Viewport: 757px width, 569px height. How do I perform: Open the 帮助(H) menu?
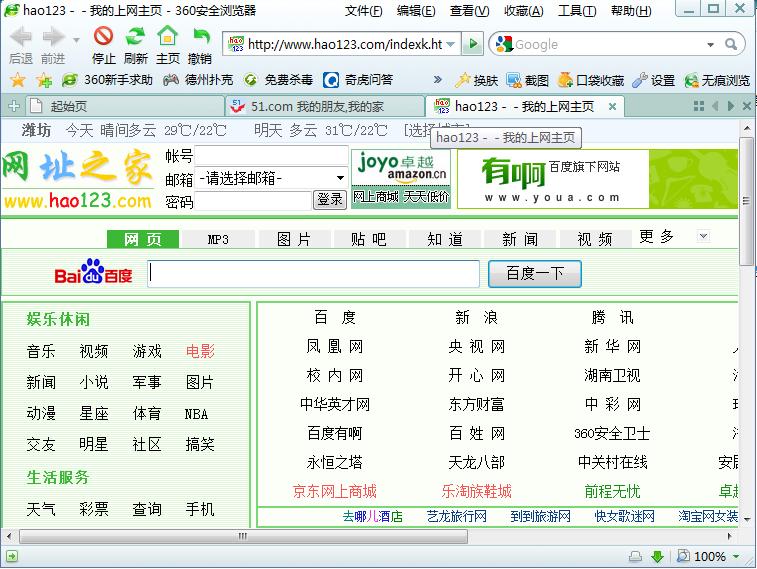(x=631, y=11)
